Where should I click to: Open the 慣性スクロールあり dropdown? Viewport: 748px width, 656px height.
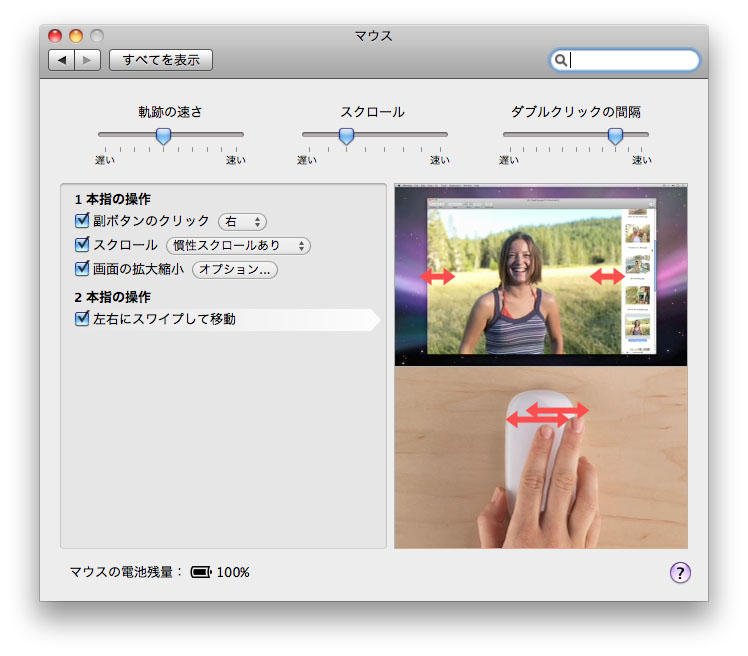coord(238,246)
